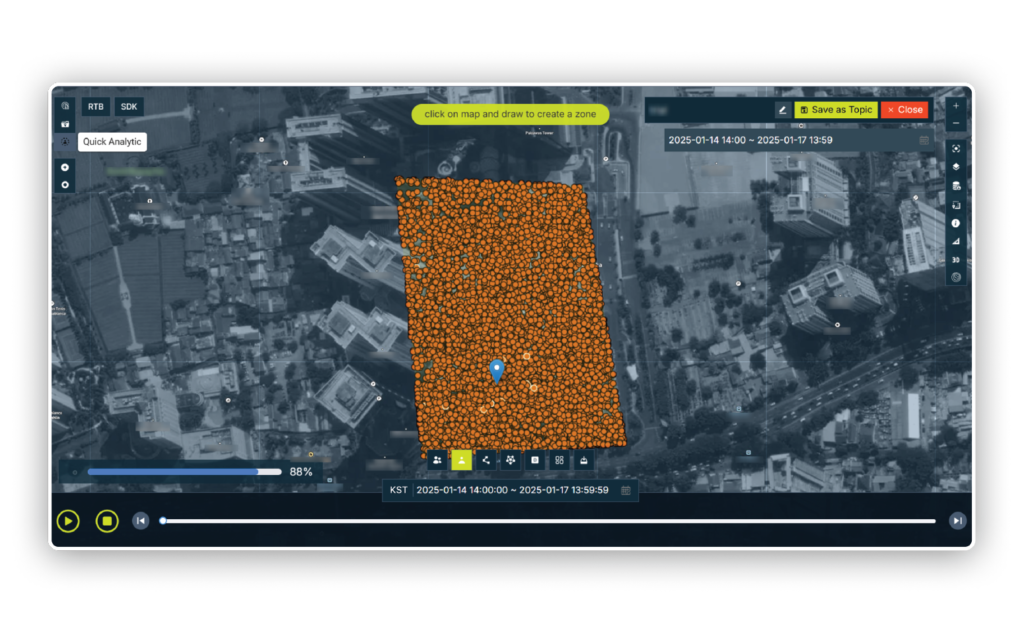The height and width of the screenshot is (642, 1024).
Task: Click the share/network graph icon
Action: [486, 460]
